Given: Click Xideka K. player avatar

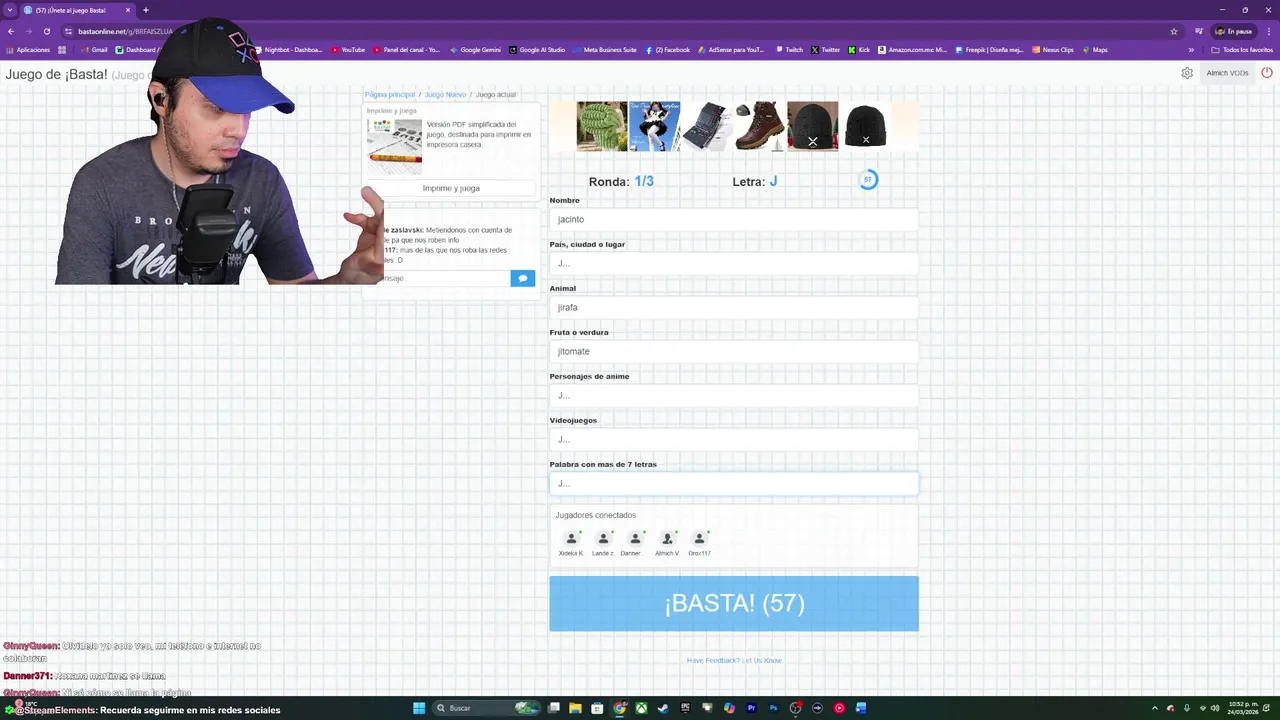Looking at the screenshot, I should coord(571,539).
